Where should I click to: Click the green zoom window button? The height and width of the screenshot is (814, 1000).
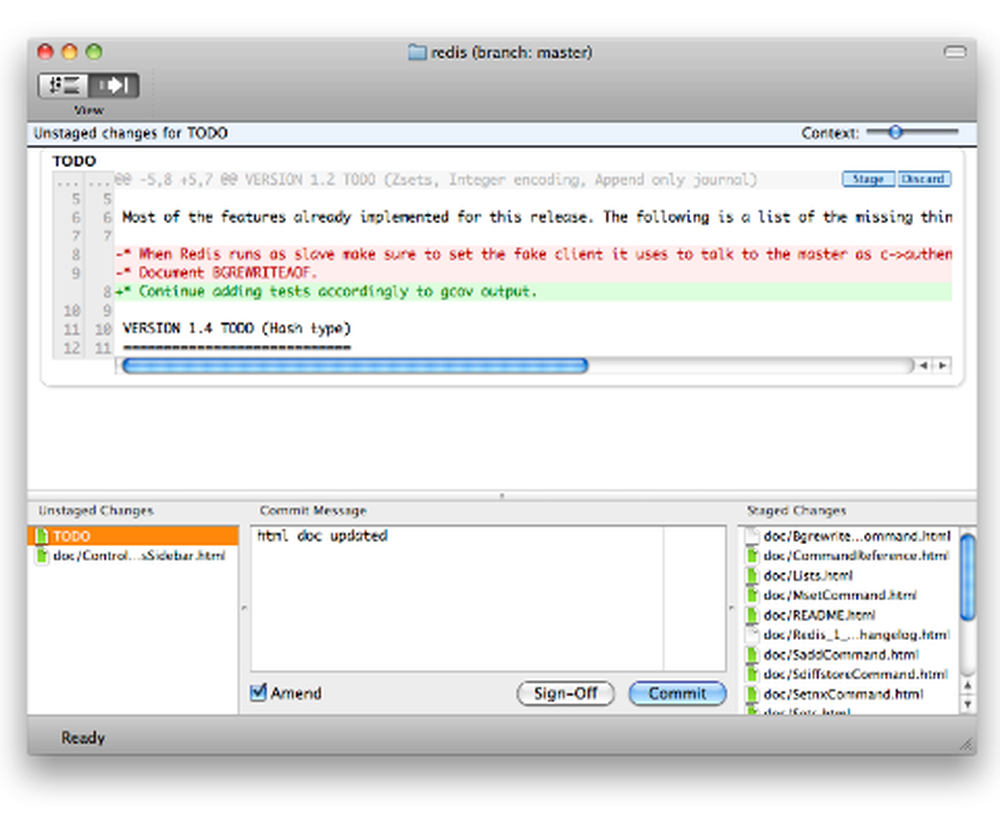point(94,52)
